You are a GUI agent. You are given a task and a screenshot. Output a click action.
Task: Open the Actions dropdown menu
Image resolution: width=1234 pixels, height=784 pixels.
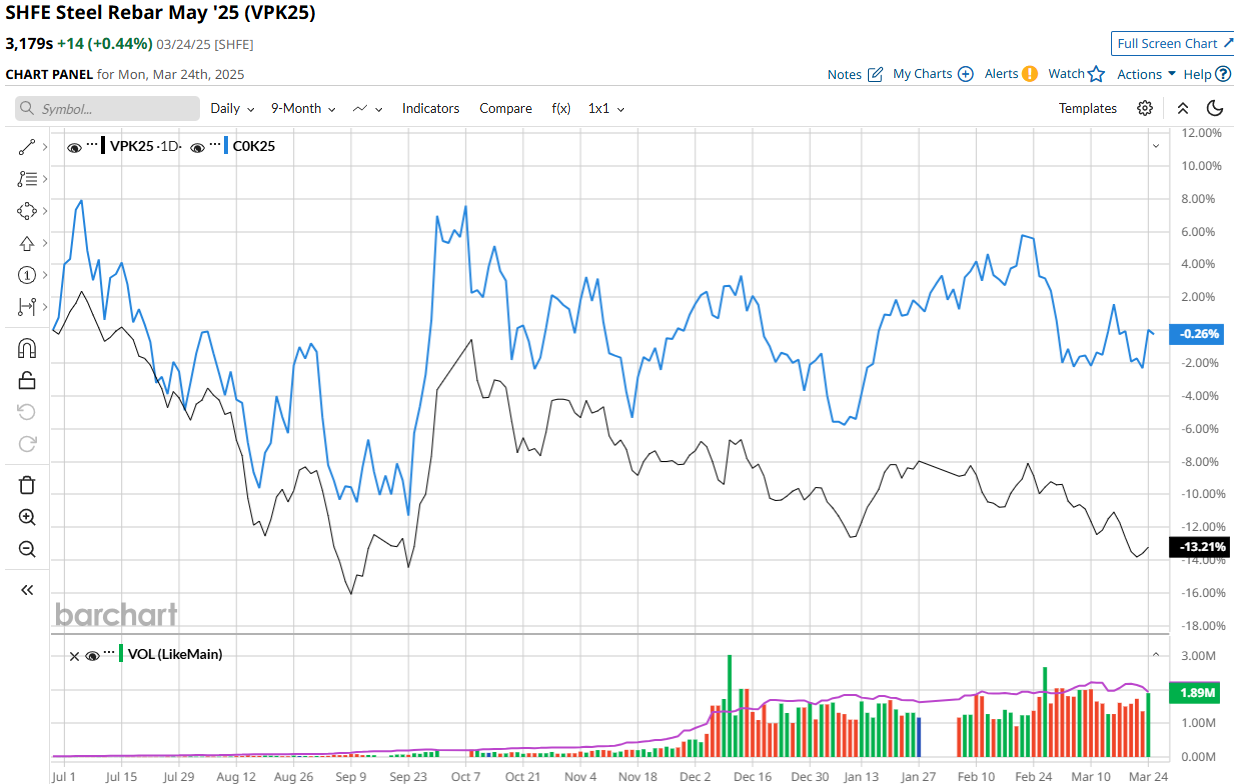(1146, 74)
